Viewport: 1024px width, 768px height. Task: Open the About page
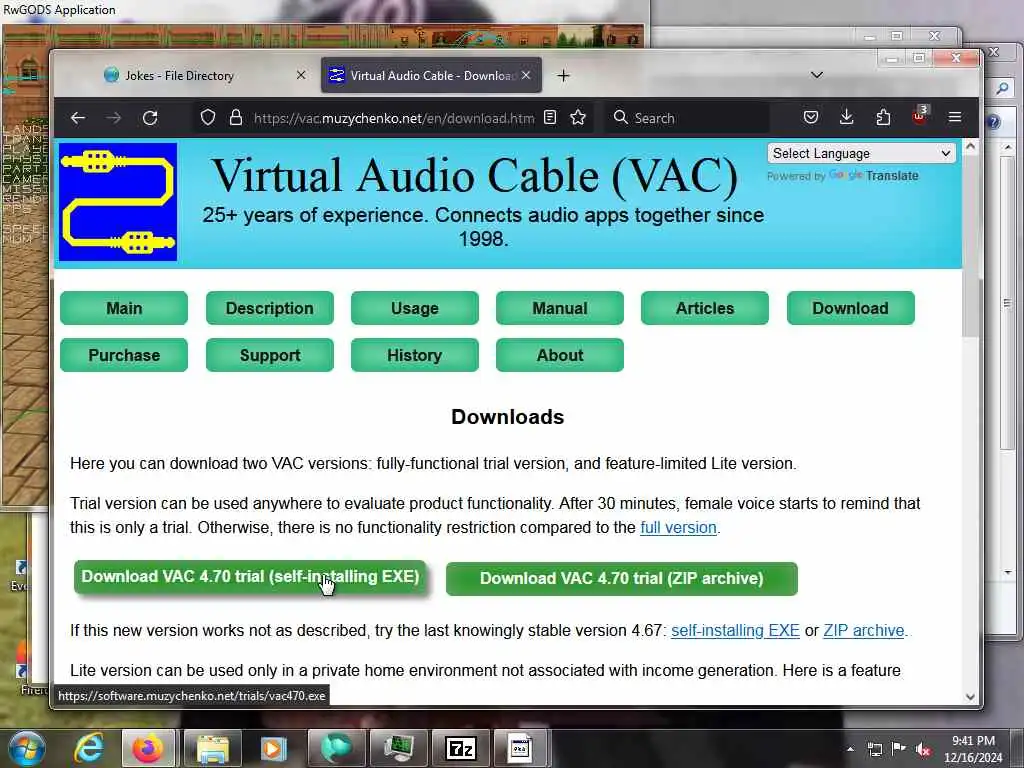click(x=560, y=355)
